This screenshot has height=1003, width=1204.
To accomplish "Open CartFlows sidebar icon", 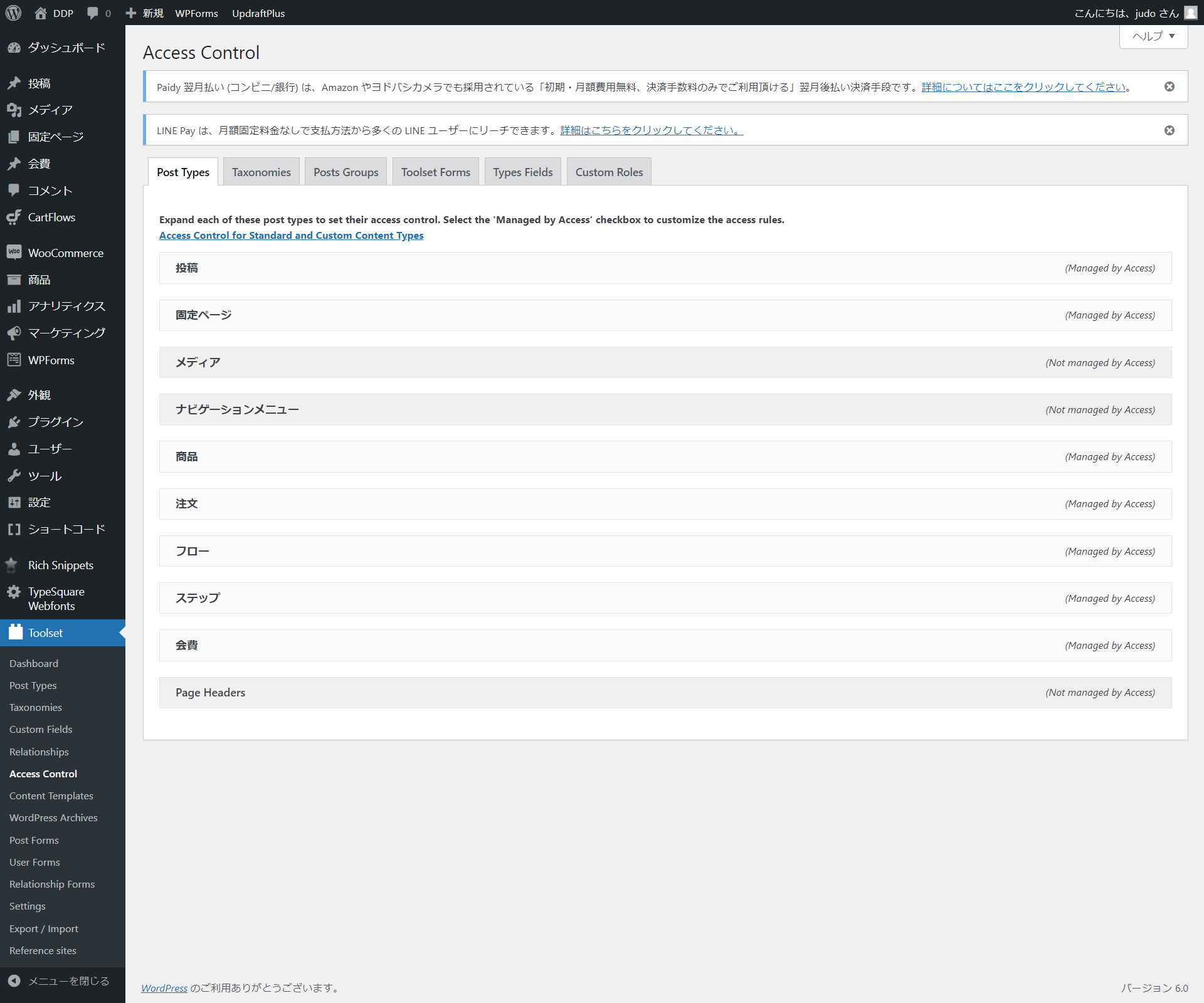I will point(14,217).
